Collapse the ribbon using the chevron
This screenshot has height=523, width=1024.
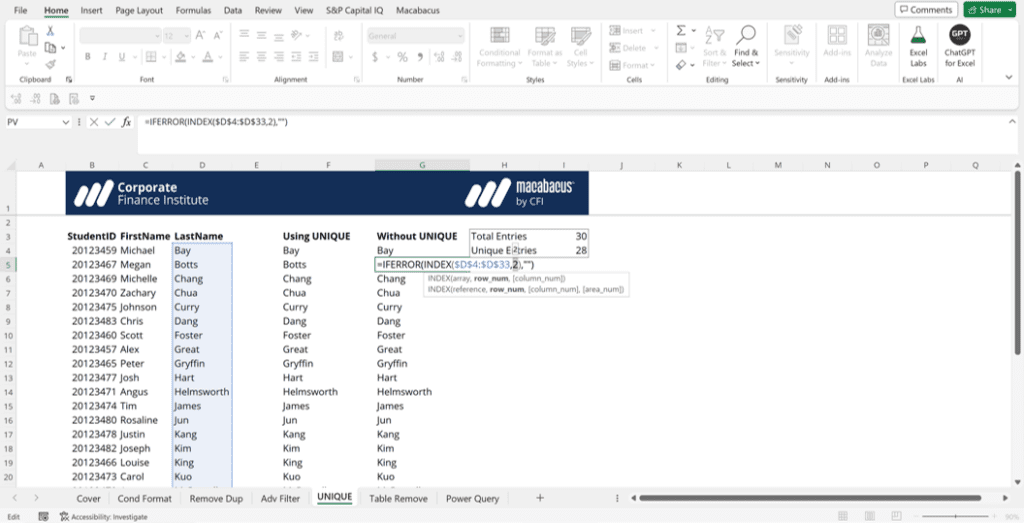pos(1010,79)
